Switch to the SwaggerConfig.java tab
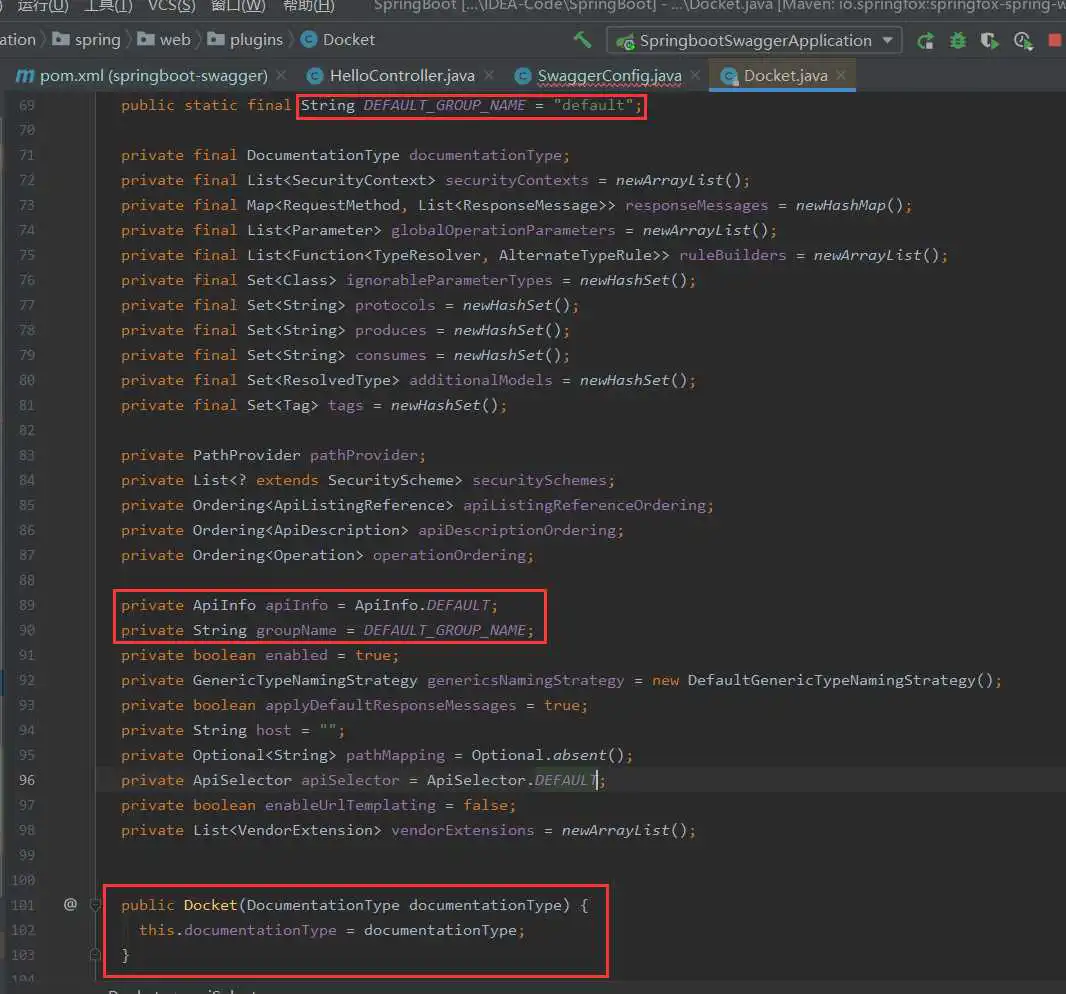The width and height of the screenshot is (1066, 994). (x=608, y=76)
